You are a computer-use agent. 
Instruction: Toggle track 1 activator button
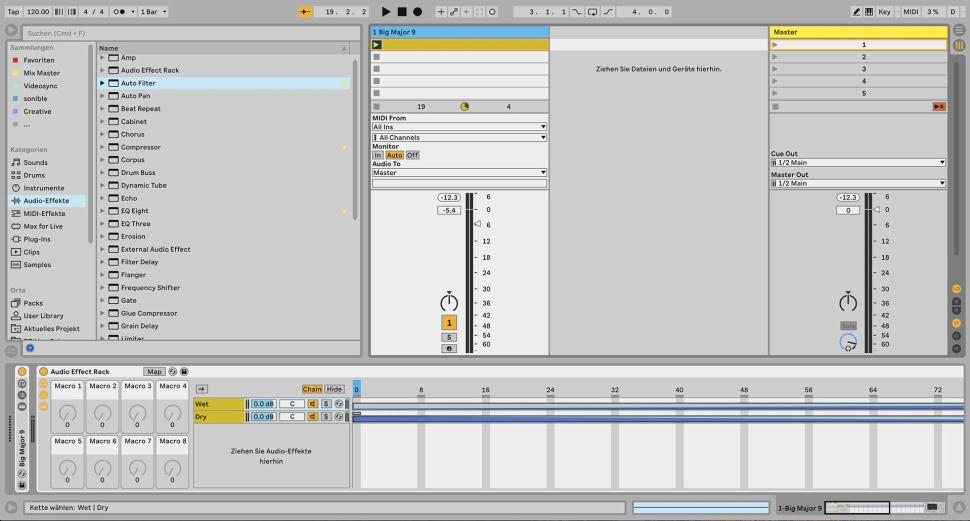click(x=449, y=322)
